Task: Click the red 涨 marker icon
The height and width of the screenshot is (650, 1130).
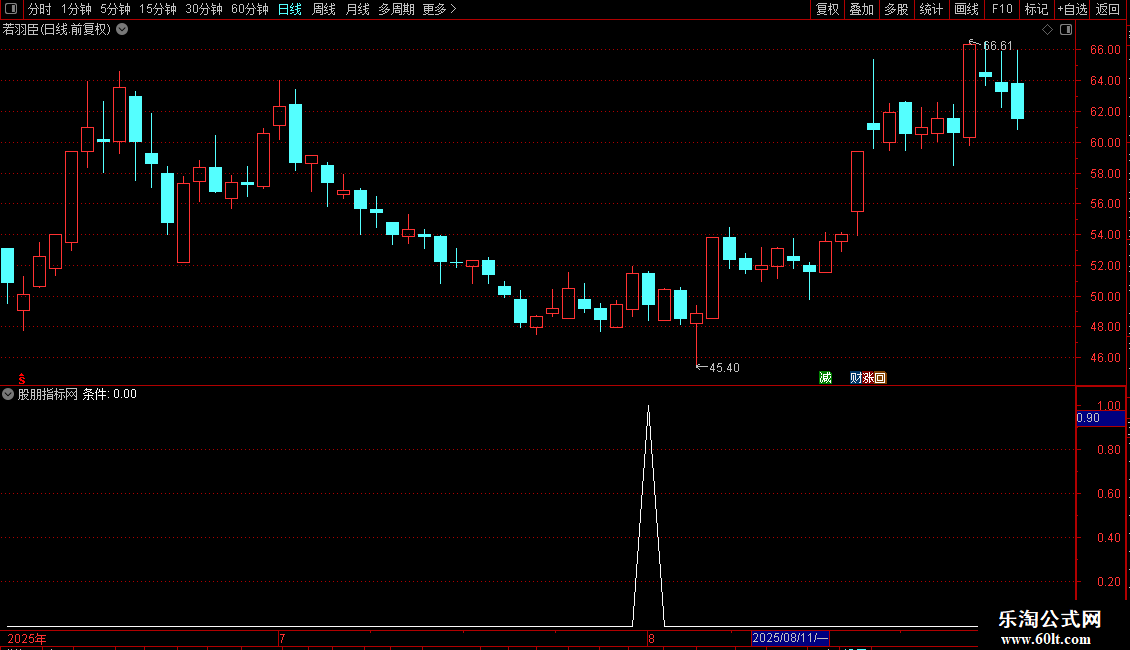Action: 868,378
